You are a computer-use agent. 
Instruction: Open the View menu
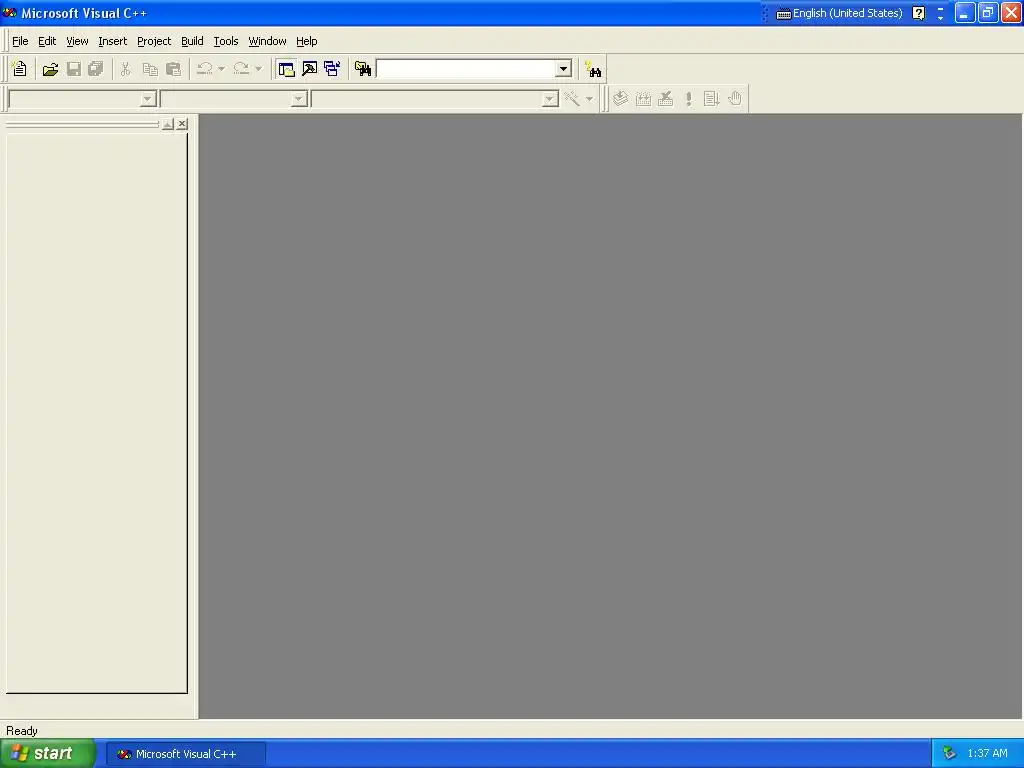coord(77,41)
